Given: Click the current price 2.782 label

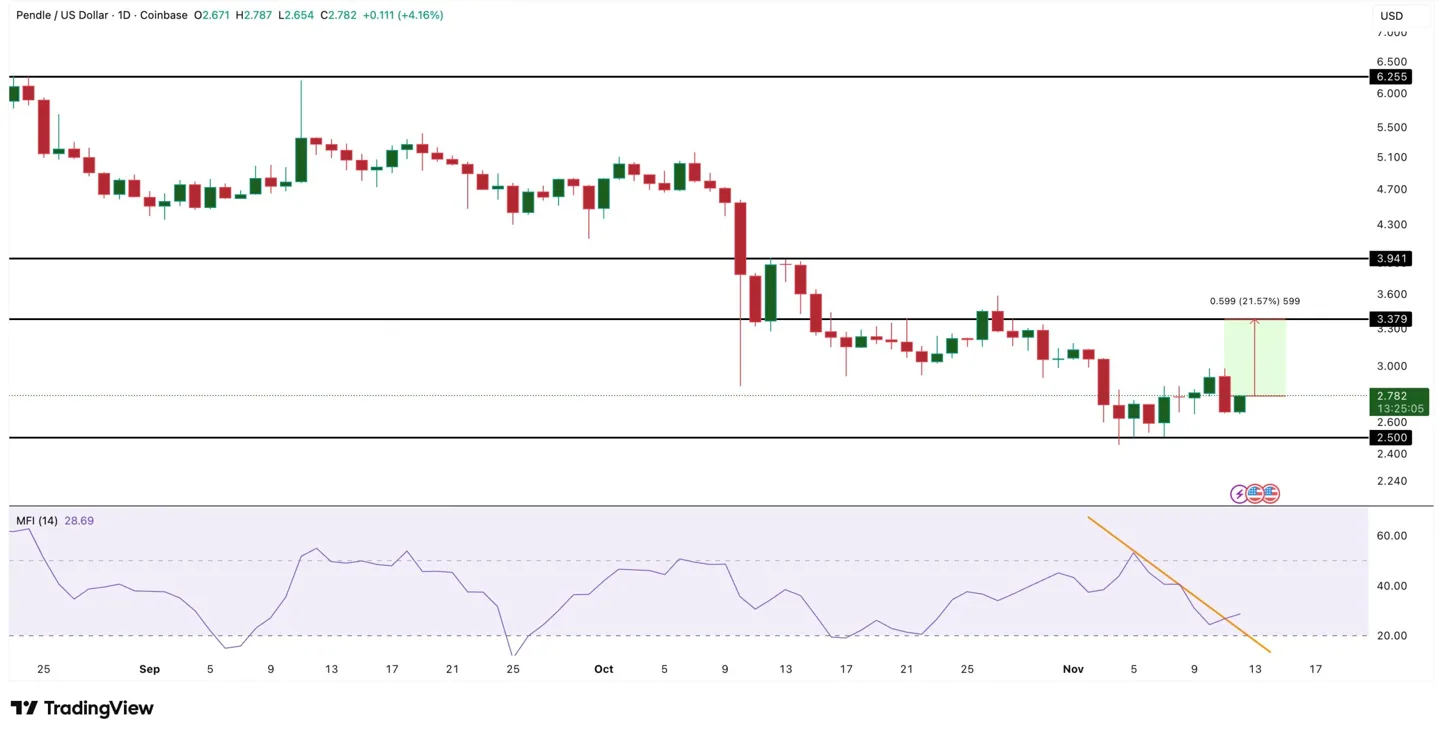Looking at the screenshot, I should (x=1392, y=396).
